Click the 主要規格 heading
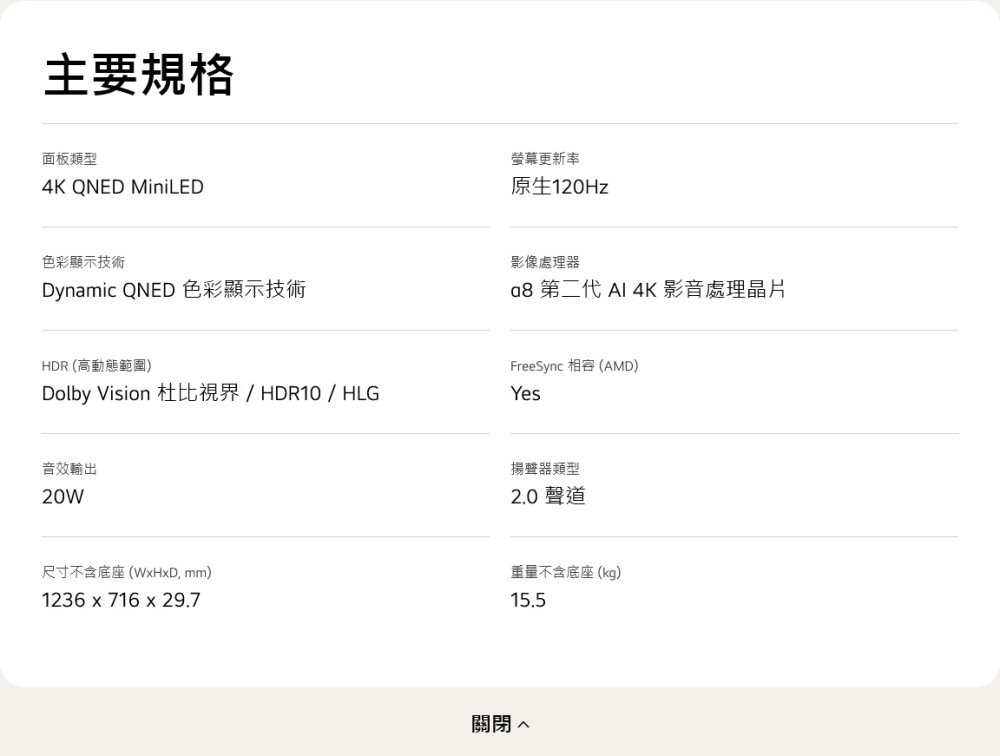Screen dimensions: 1000x756 coord(138,75)
